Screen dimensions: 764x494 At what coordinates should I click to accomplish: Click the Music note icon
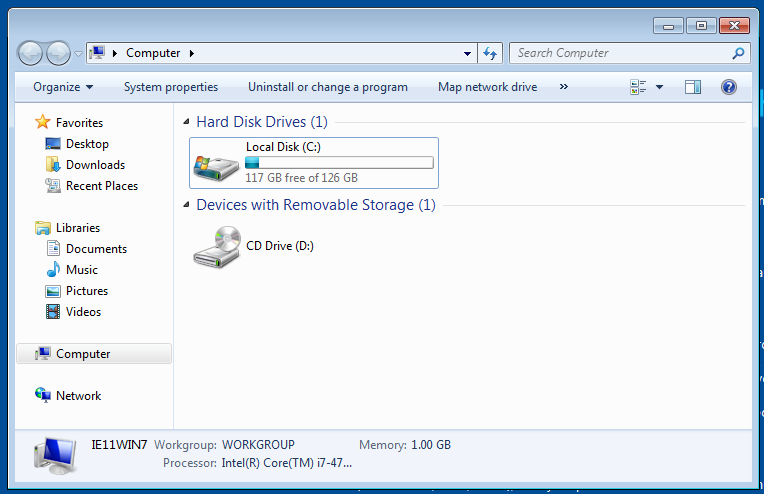(53, 269)
